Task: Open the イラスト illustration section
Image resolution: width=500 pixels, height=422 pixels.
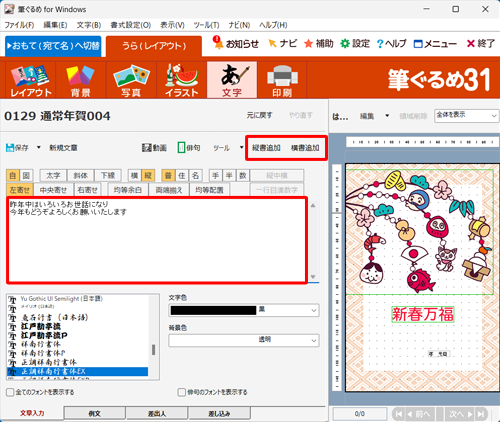Action: coord(182,80)
